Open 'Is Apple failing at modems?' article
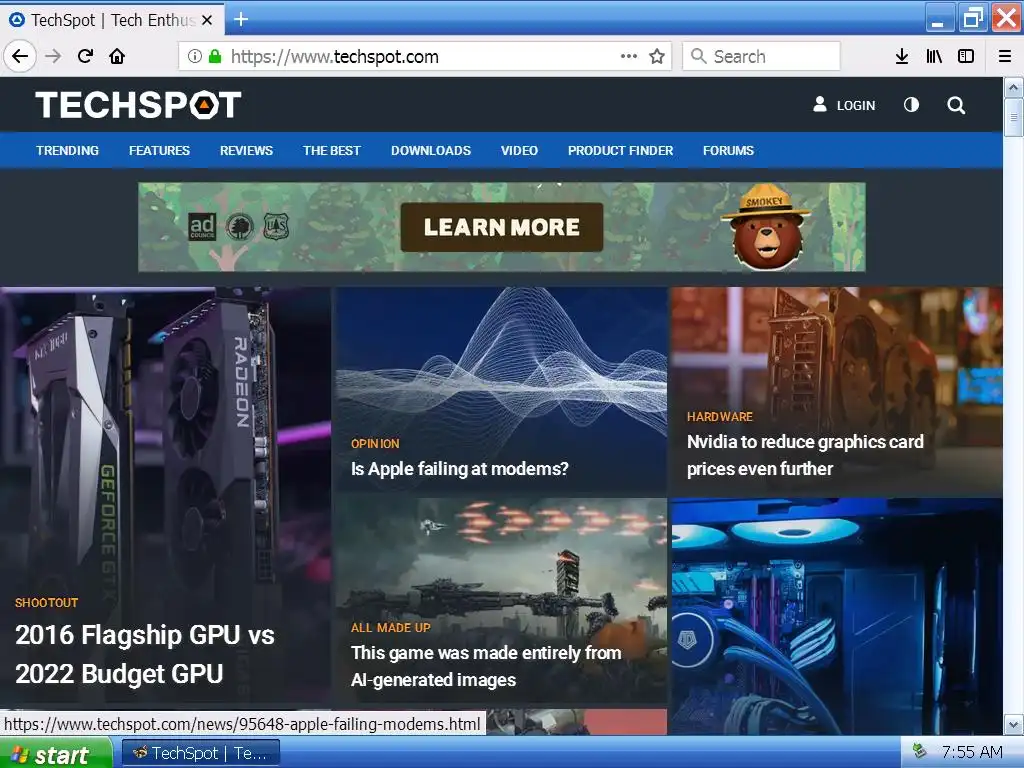Screen dimensions: 1024x768 460,469
